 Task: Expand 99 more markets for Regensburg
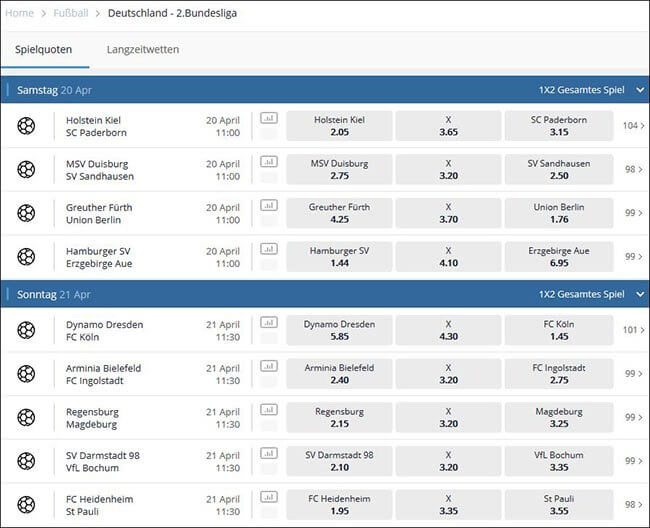pyautogui.click(x=634, y=417)
